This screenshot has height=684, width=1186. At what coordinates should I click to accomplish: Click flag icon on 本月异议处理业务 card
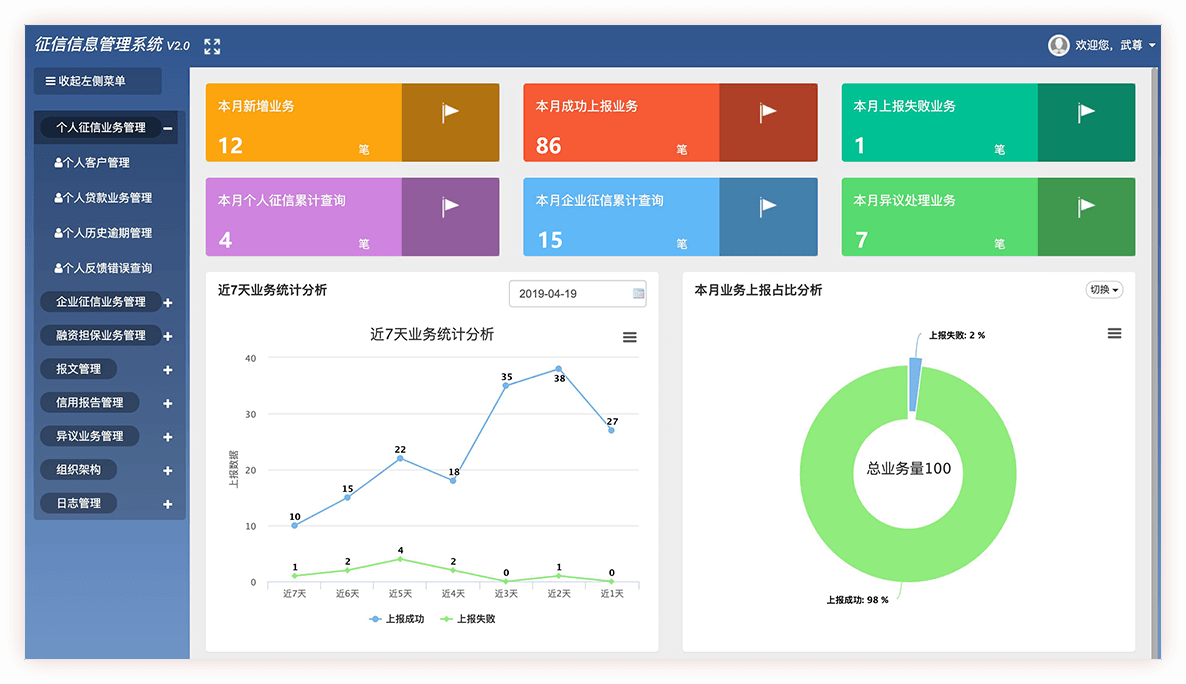(x=1086, y=207)
